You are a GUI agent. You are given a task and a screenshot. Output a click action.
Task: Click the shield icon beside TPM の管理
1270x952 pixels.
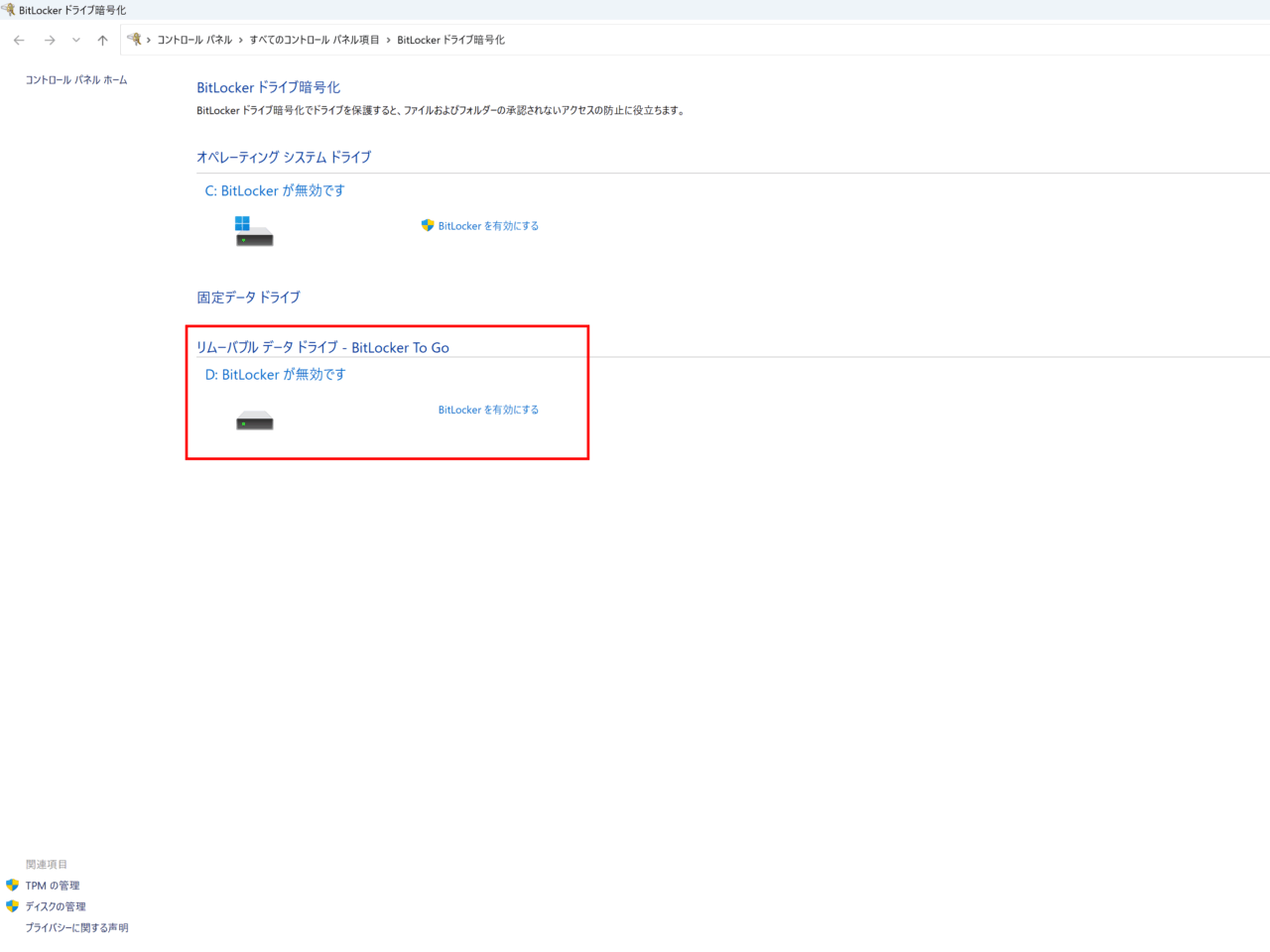click(12, 886)
